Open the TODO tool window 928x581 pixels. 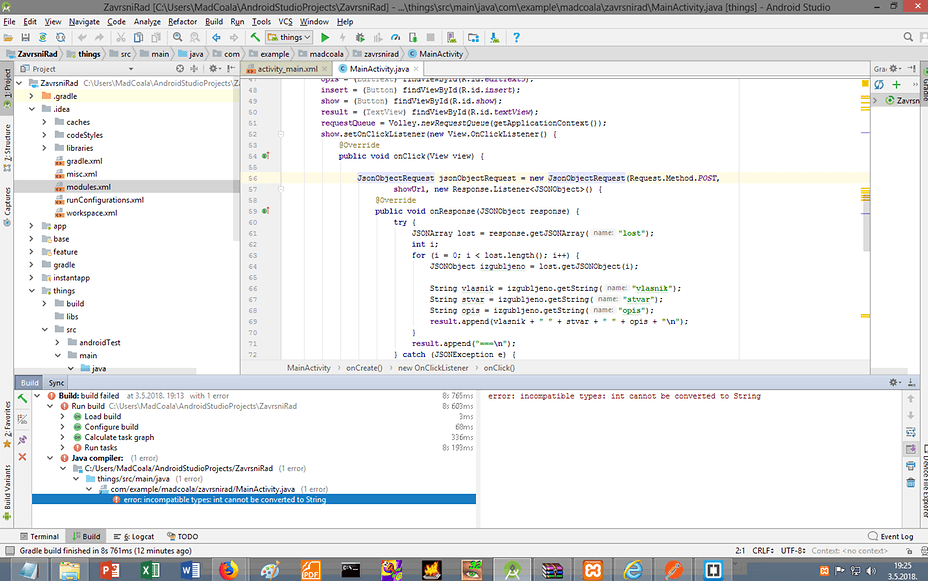point(182,537)
